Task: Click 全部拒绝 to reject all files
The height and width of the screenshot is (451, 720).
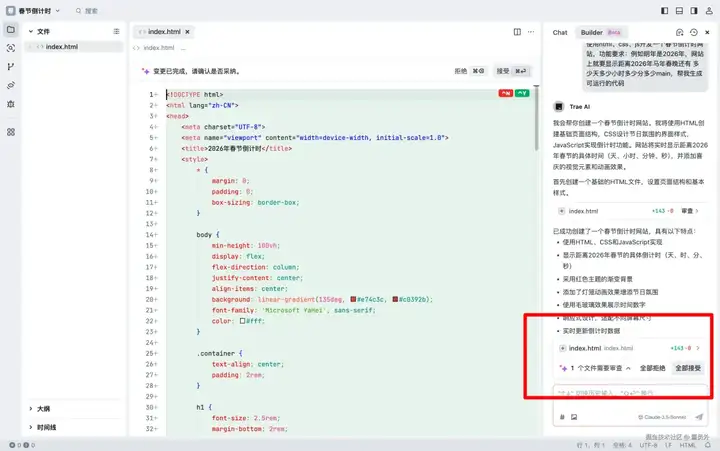Action: coord(652,368)
